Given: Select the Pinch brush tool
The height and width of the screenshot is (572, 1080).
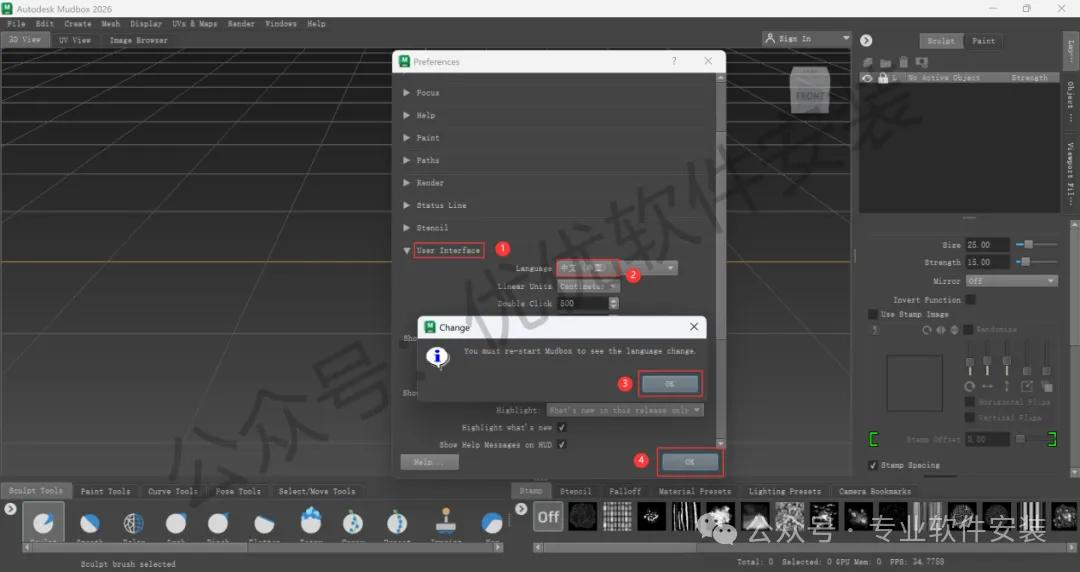Looking at the screenshot, I should [x=218, y=524].
